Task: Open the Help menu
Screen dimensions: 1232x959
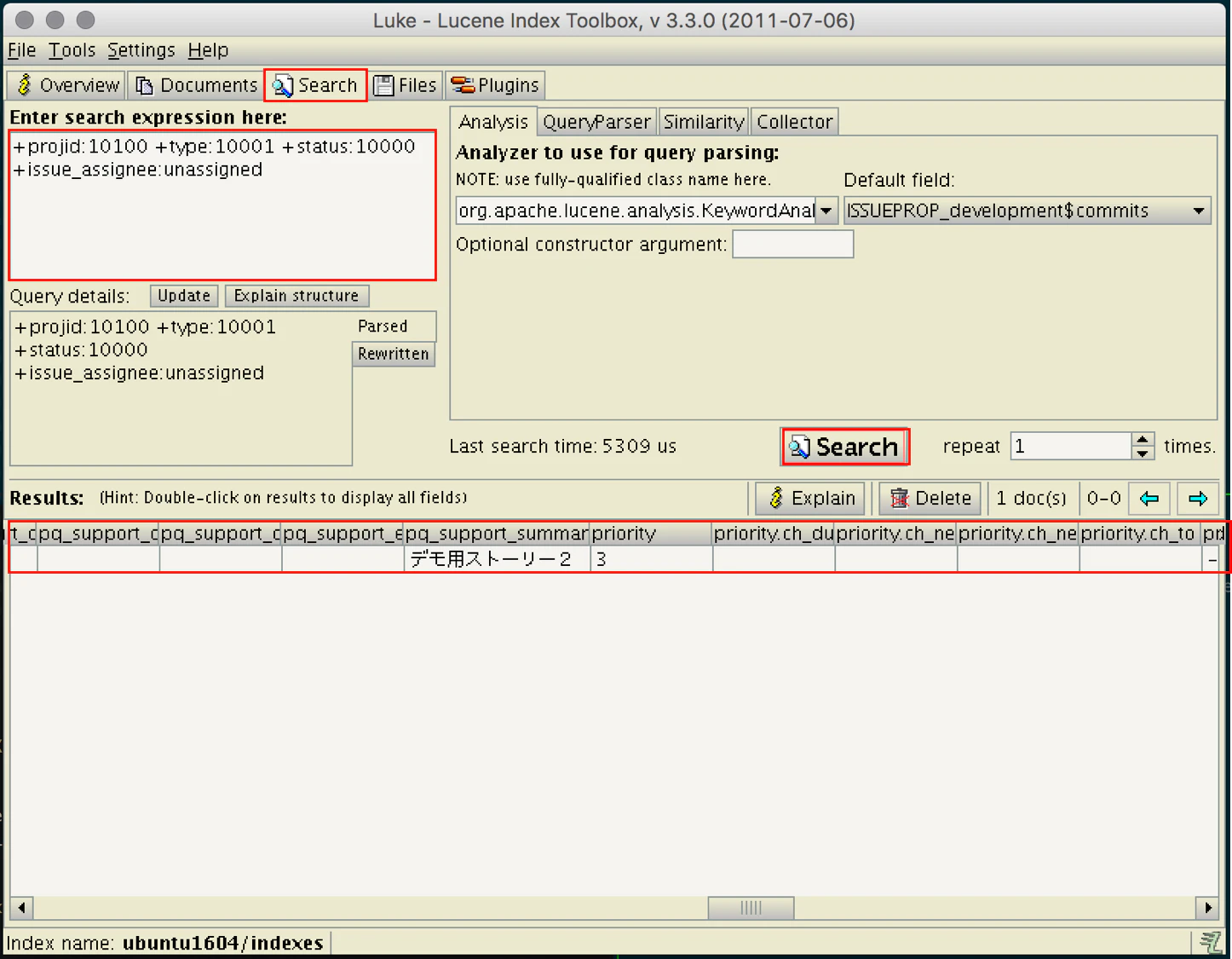Action: point(208,50)
